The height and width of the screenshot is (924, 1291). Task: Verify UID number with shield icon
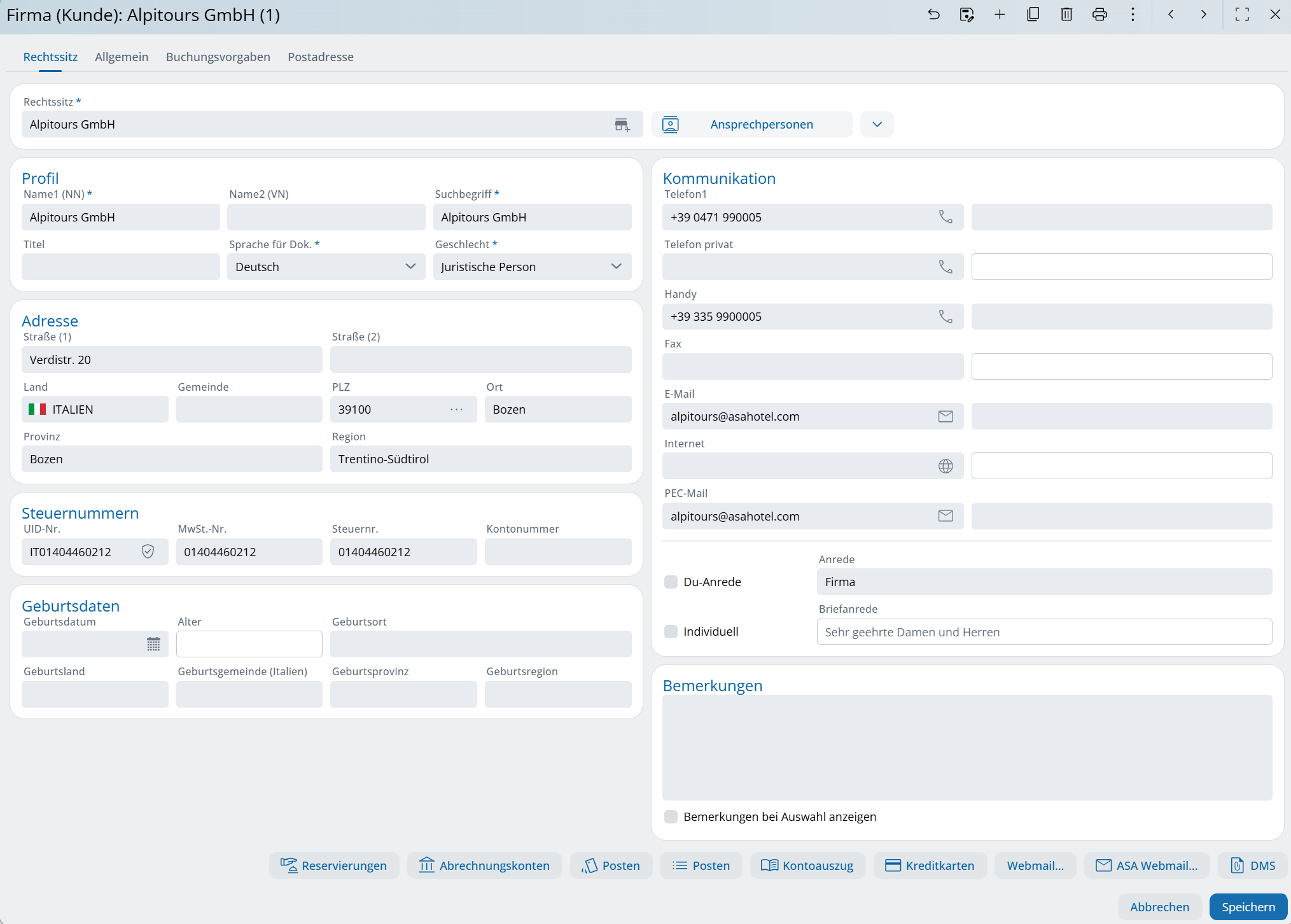click(x=148, y=552)
